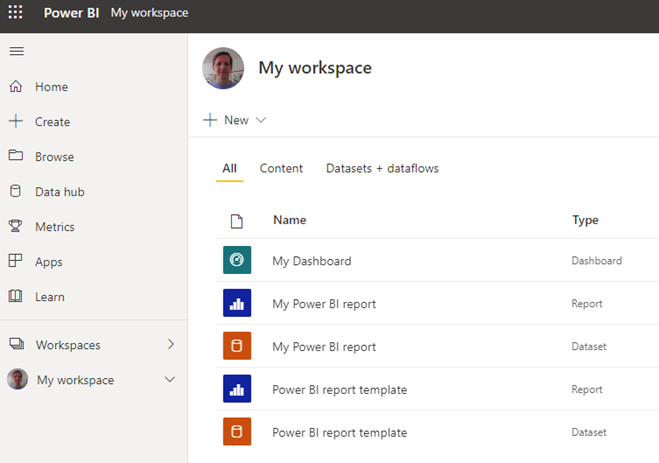The width and height of the screenshot is (659, 463).
Task: Switch to the Content tab
Action: point(281,168)
